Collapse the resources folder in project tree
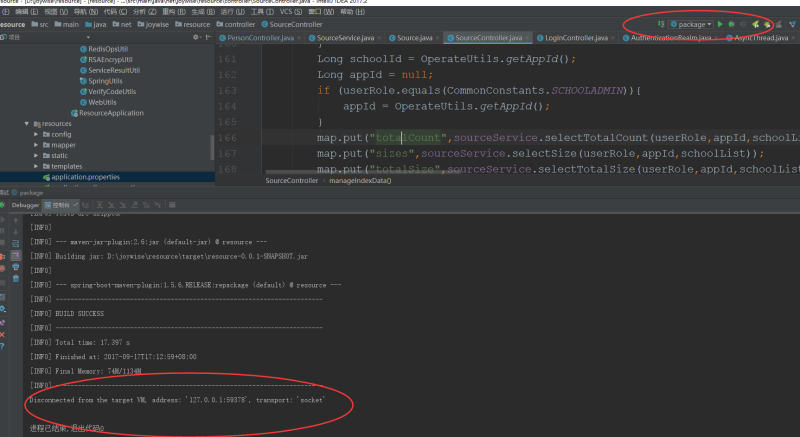800x437 pixels. coord(27,123)
